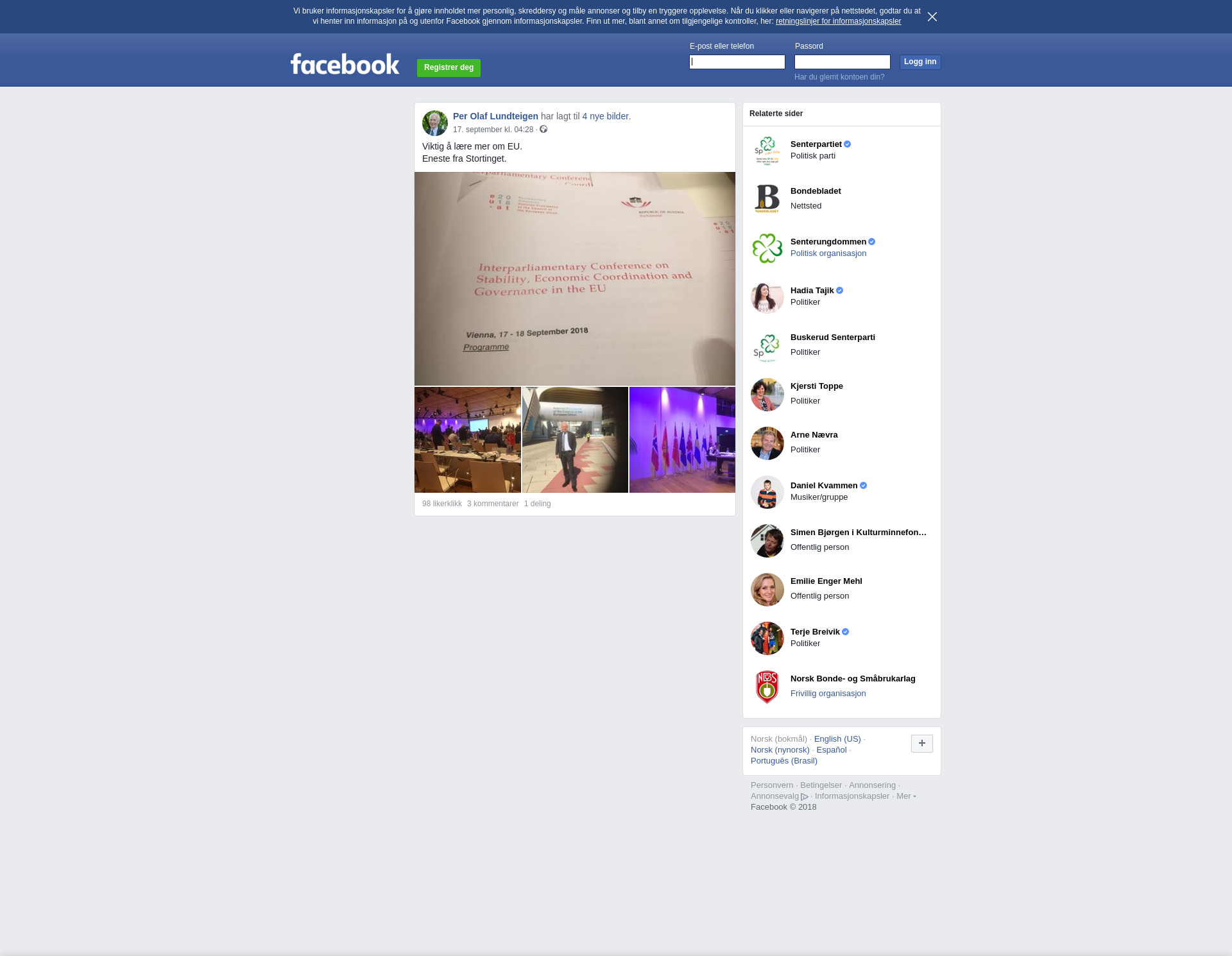Click the Registrer deg button
1232x956 pixels.
[449, 67]
